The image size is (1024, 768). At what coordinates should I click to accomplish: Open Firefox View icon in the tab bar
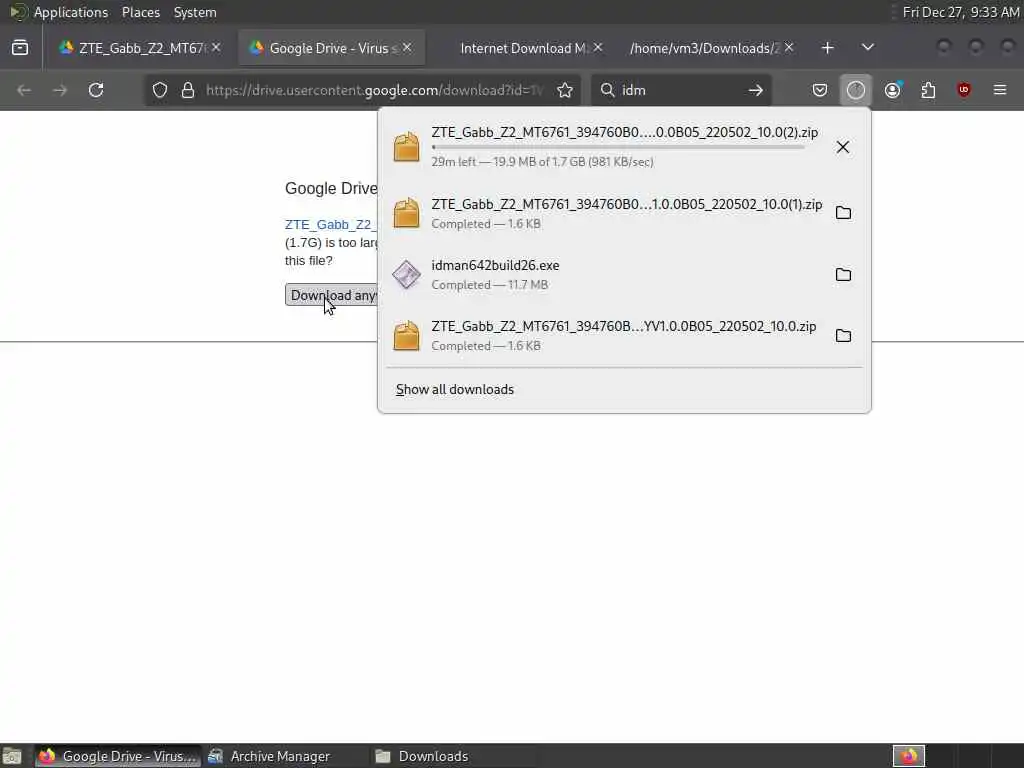[20, 48]
